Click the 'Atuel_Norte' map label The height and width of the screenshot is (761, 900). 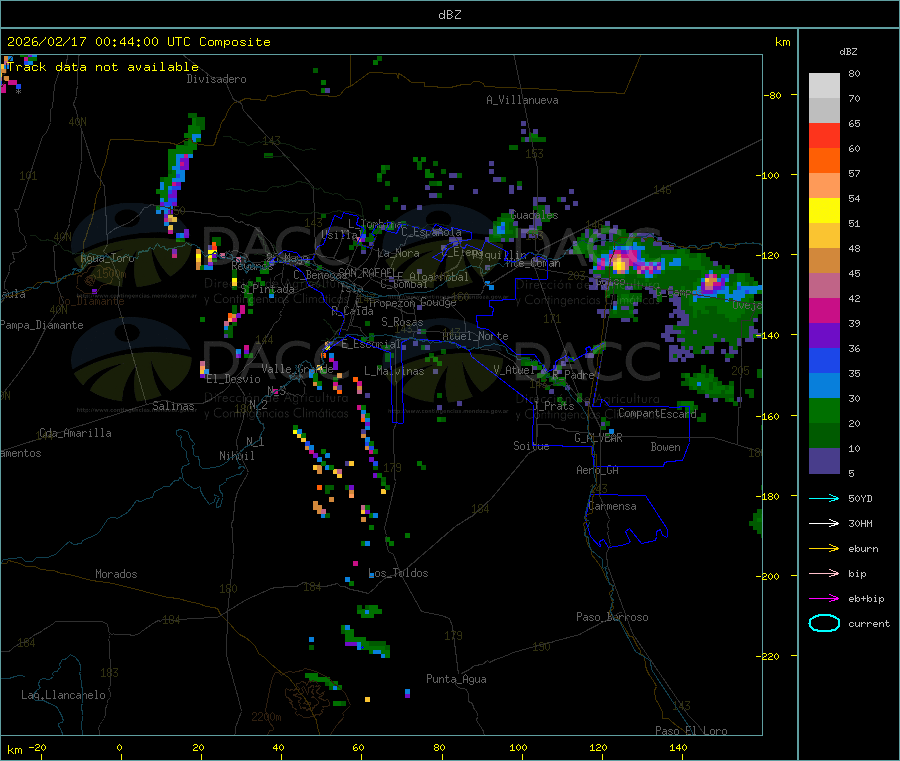[x=475, y=336]
